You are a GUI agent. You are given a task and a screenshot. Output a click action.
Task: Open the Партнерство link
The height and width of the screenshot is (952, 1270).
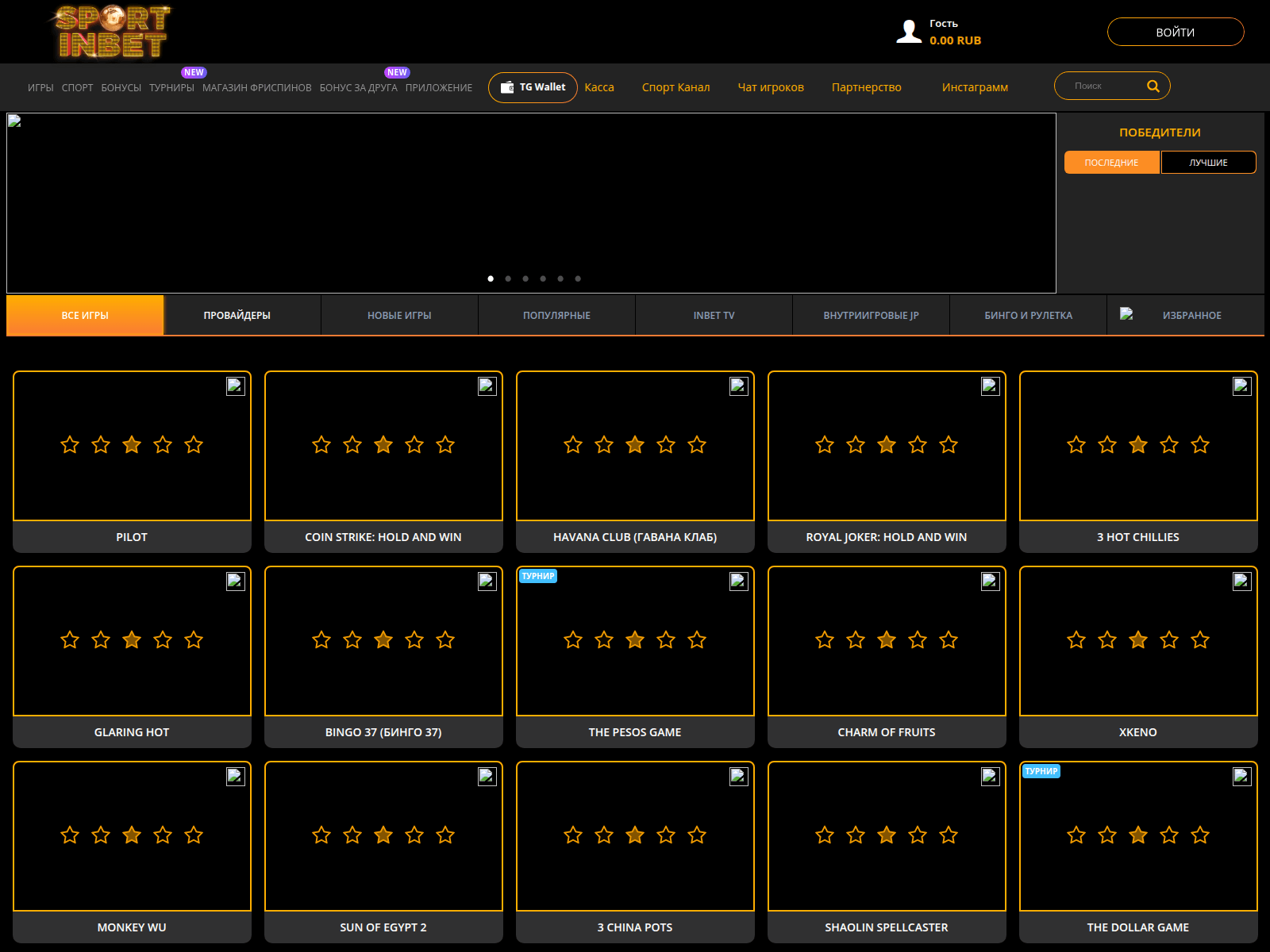[865, 87]
